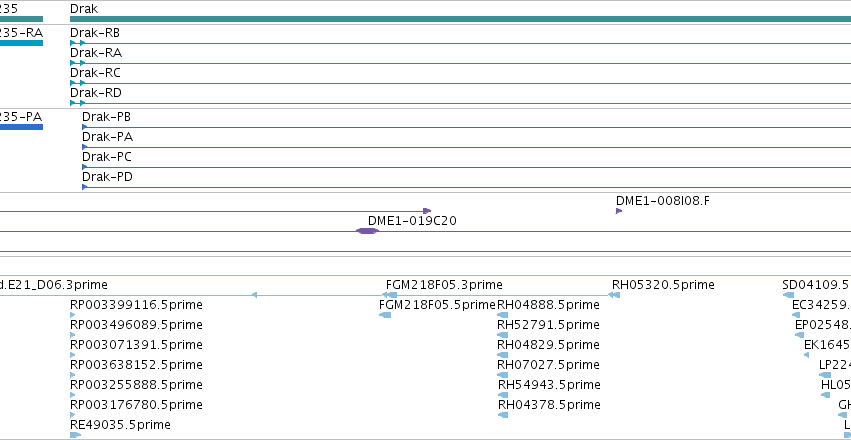Select the Drak-PC protein label
This screenshot has height=440, width=851.
tap(107, 157)
